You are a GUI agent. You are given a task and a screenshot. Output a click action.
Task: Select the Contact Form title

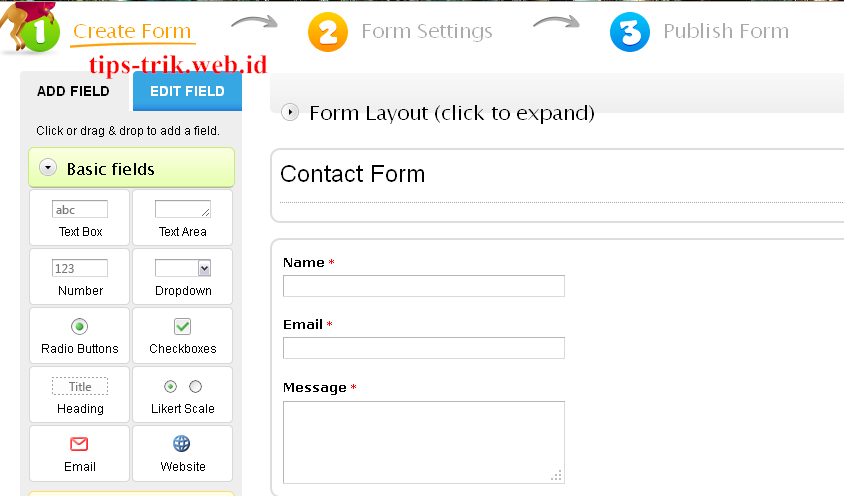coord(353,174)
